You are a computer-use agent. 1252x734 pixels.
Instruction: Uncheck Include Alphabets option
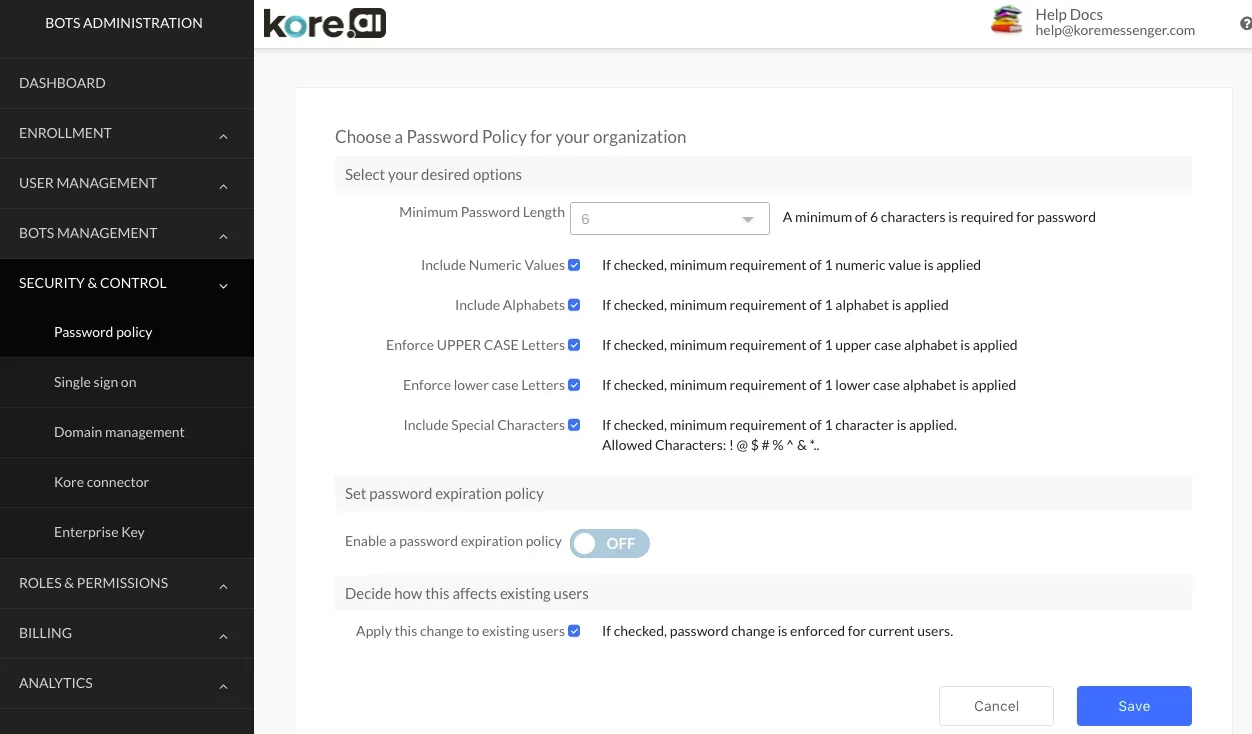(x=573, y=304)
